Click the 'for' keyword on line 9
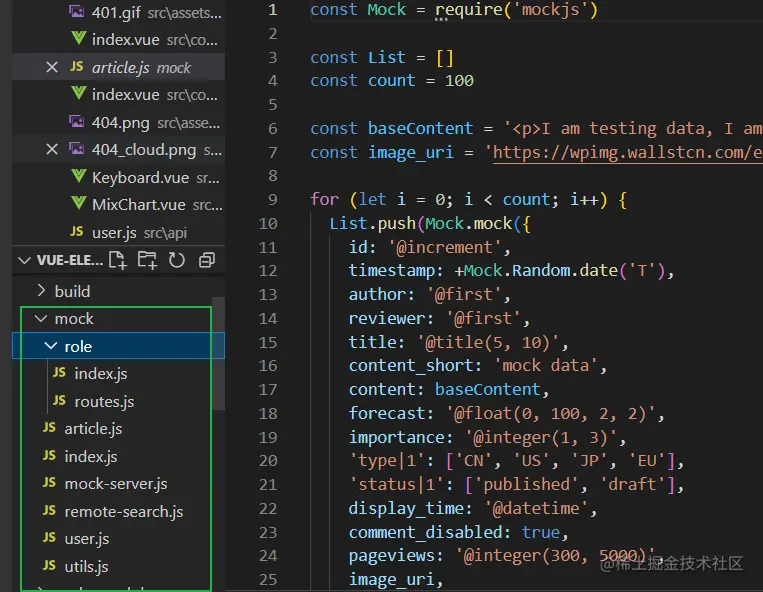The width and height of the screenshot is (763, 592). (324, 199)
